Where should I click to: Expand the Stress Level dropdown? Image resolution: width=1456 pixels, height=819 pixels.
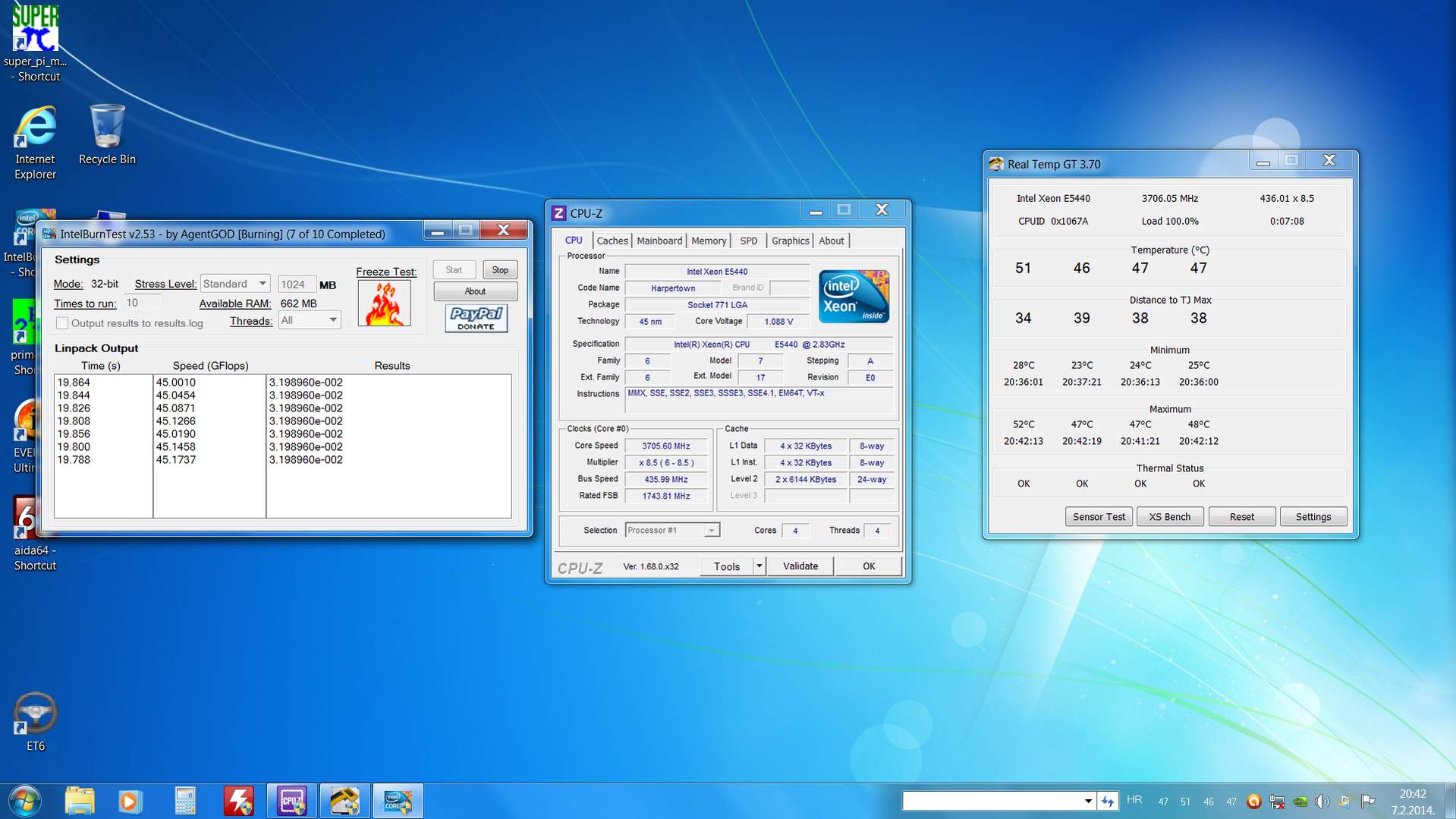tap(262, 284)
